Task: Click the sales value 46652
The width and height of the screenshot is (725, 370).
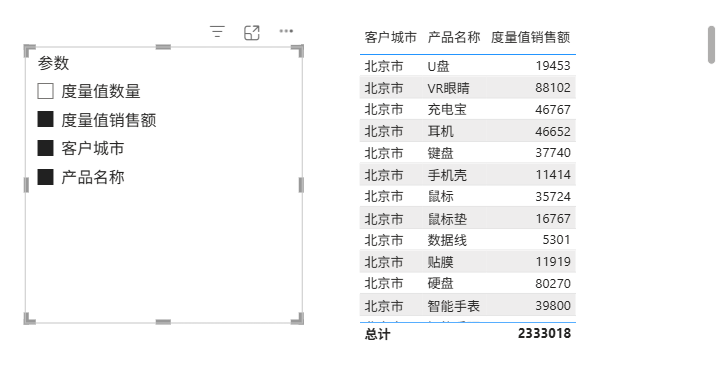Action: [553, 131]
